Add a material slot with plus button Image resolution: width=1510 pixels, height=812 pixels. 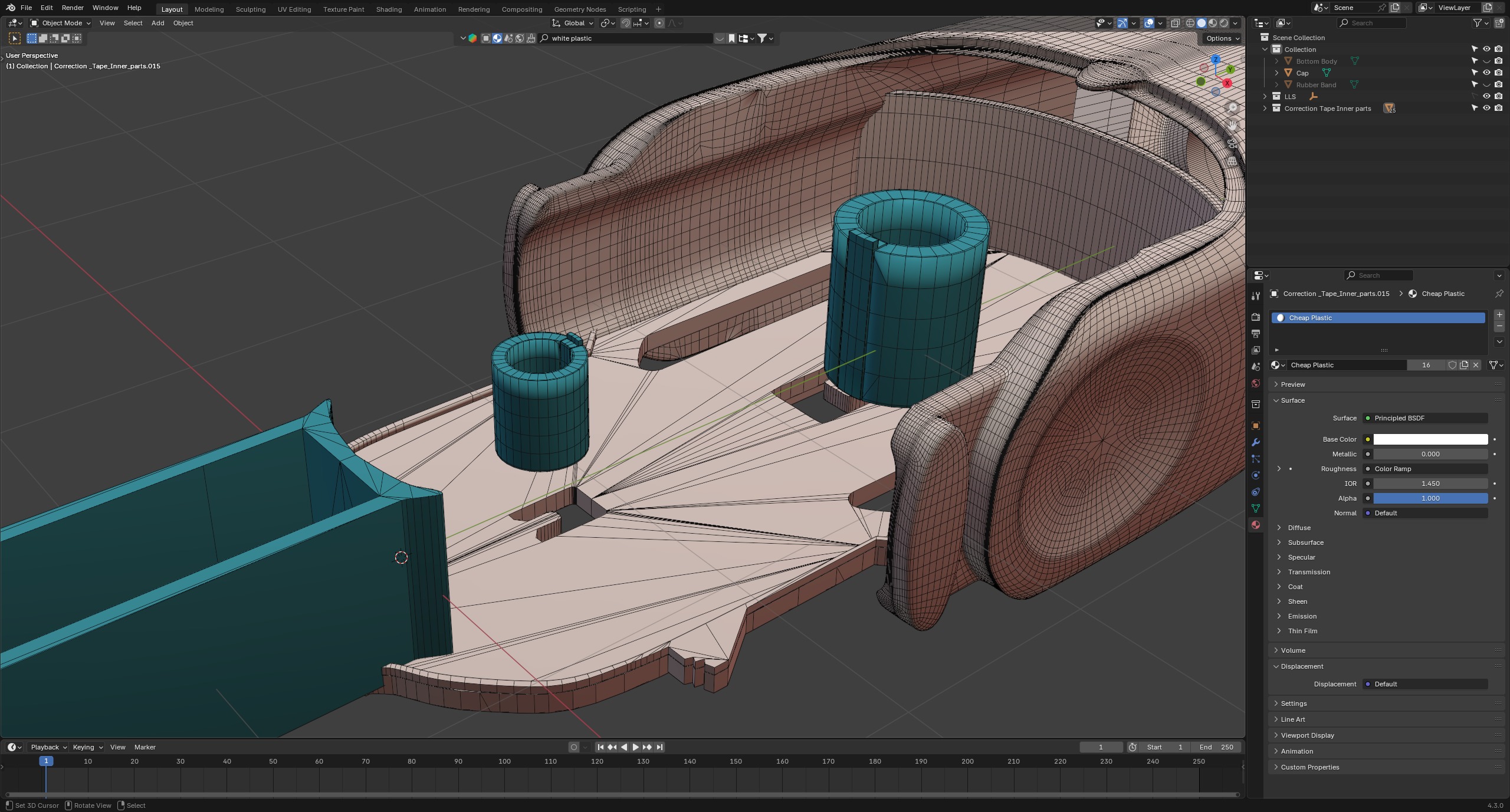point(1499,315)
